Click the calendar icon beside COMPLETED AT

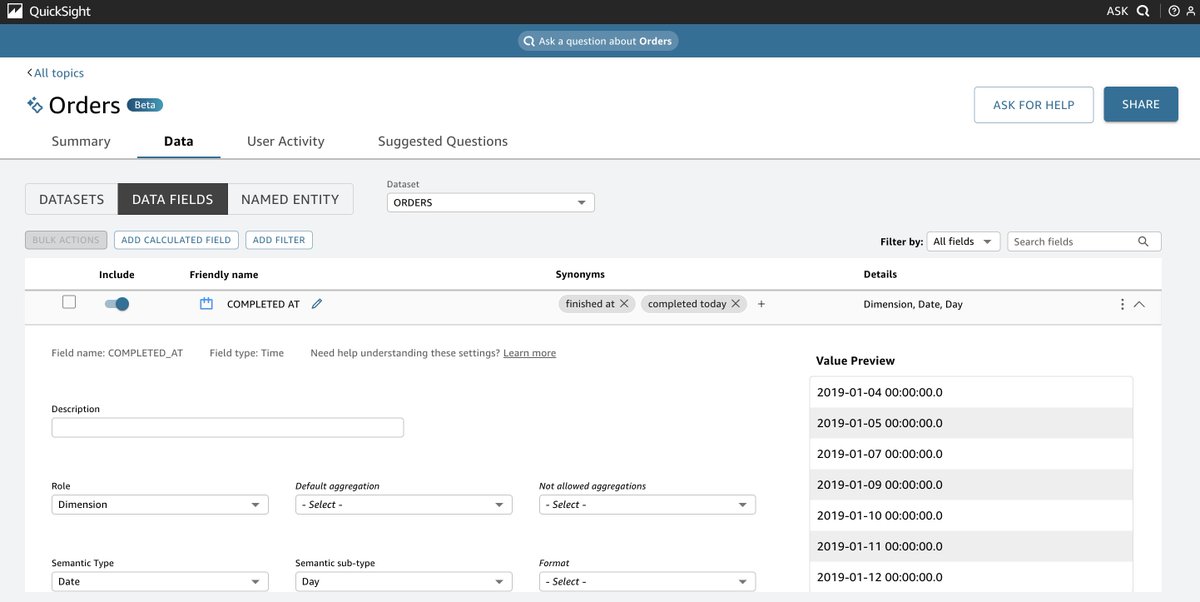tap(206, 304)
